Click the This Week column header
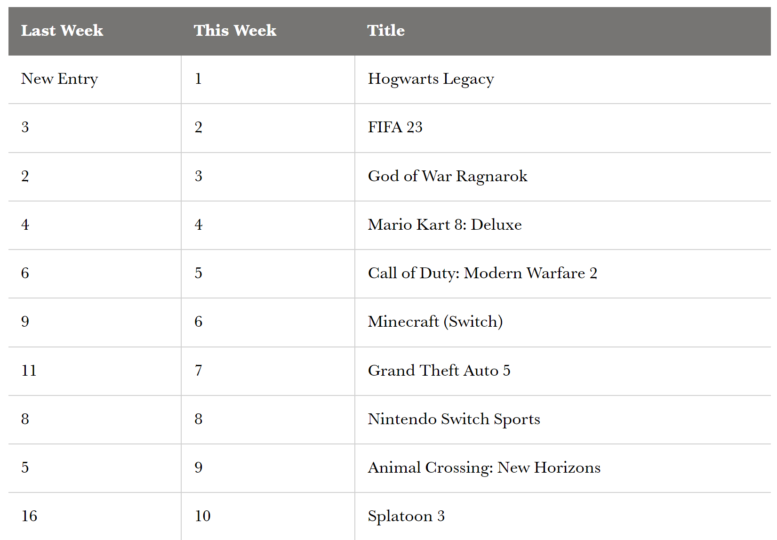777x540 pixels. [x=235, y=31]
